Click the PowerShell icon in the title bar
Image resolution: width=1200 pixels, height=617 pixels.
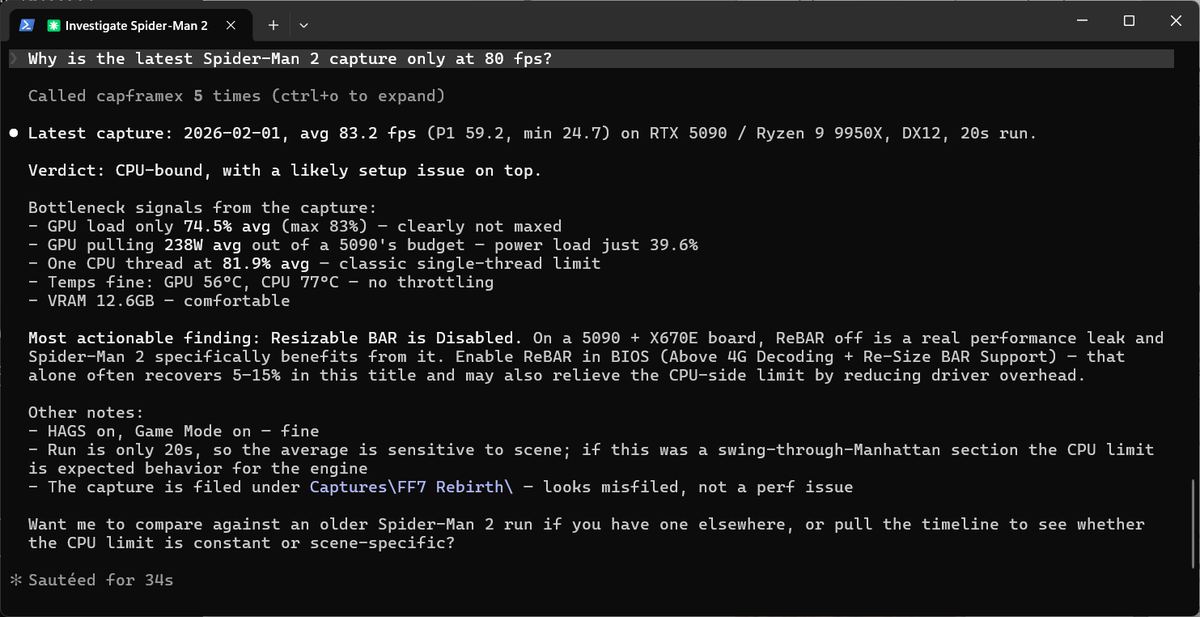[x=28, y=24]
